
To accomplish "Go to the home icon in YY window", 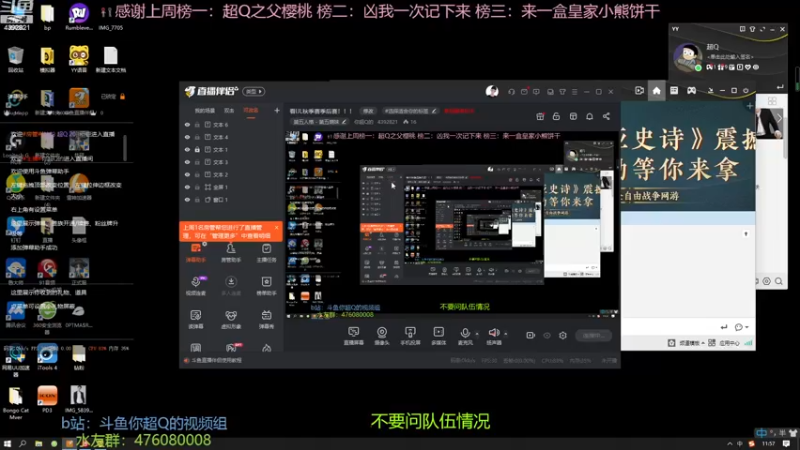I will coord(656,91).
